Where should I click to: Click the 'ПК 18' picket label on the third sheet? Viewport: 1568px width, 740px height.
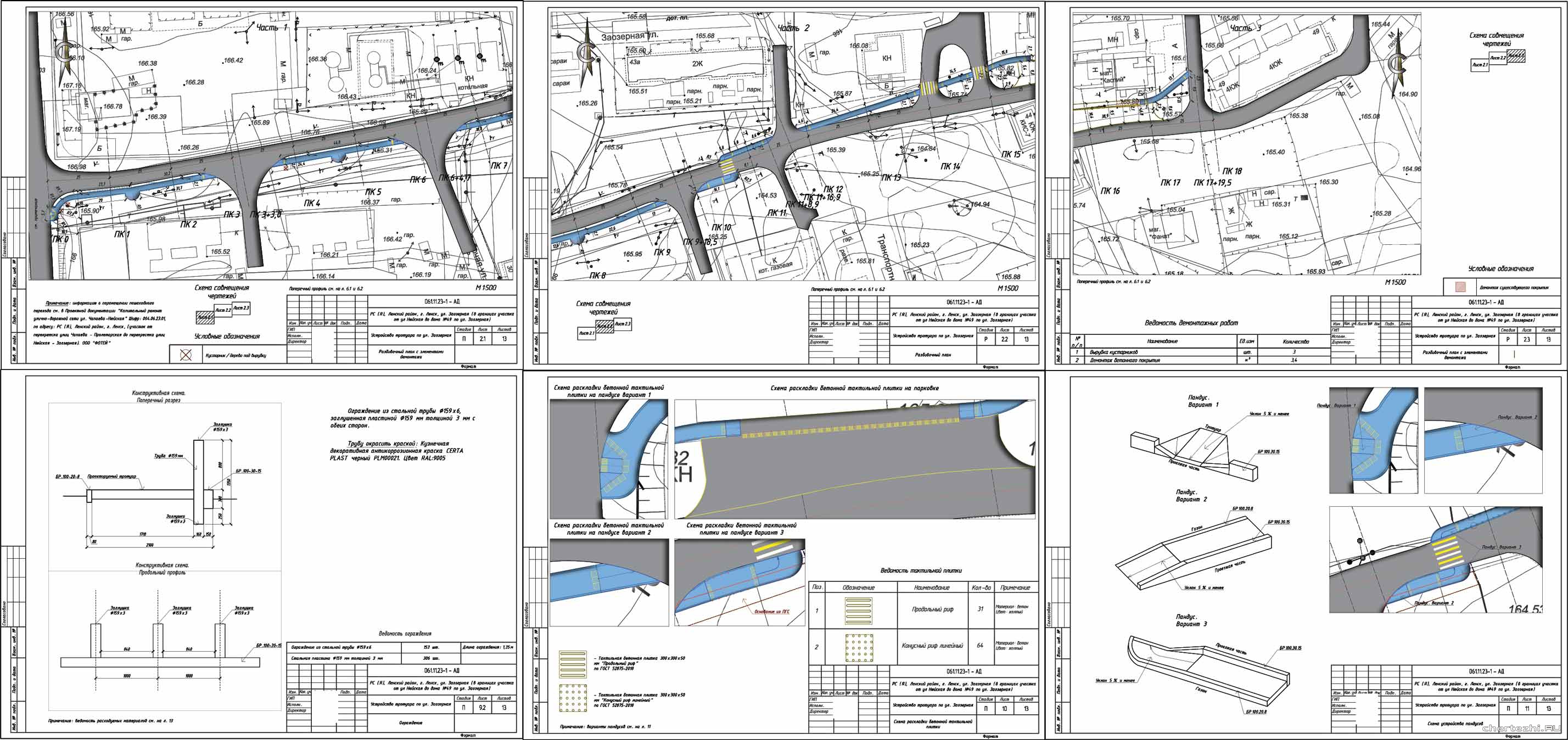tap(1232, 171)
